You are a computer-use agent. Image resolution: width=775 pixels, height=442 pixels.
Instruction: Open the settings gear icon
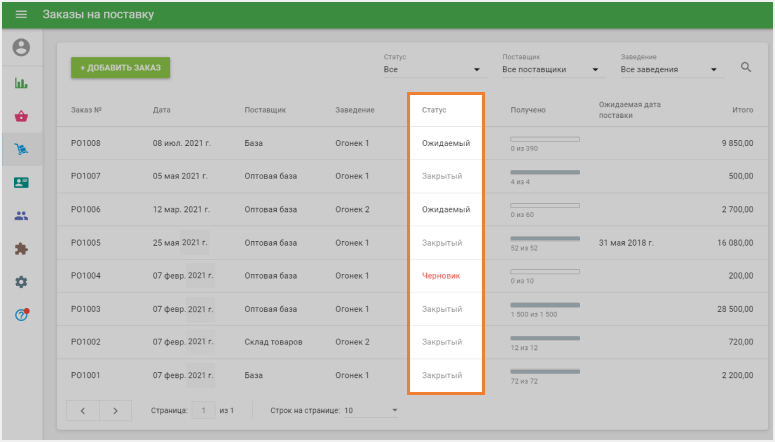tap(21, 282)
